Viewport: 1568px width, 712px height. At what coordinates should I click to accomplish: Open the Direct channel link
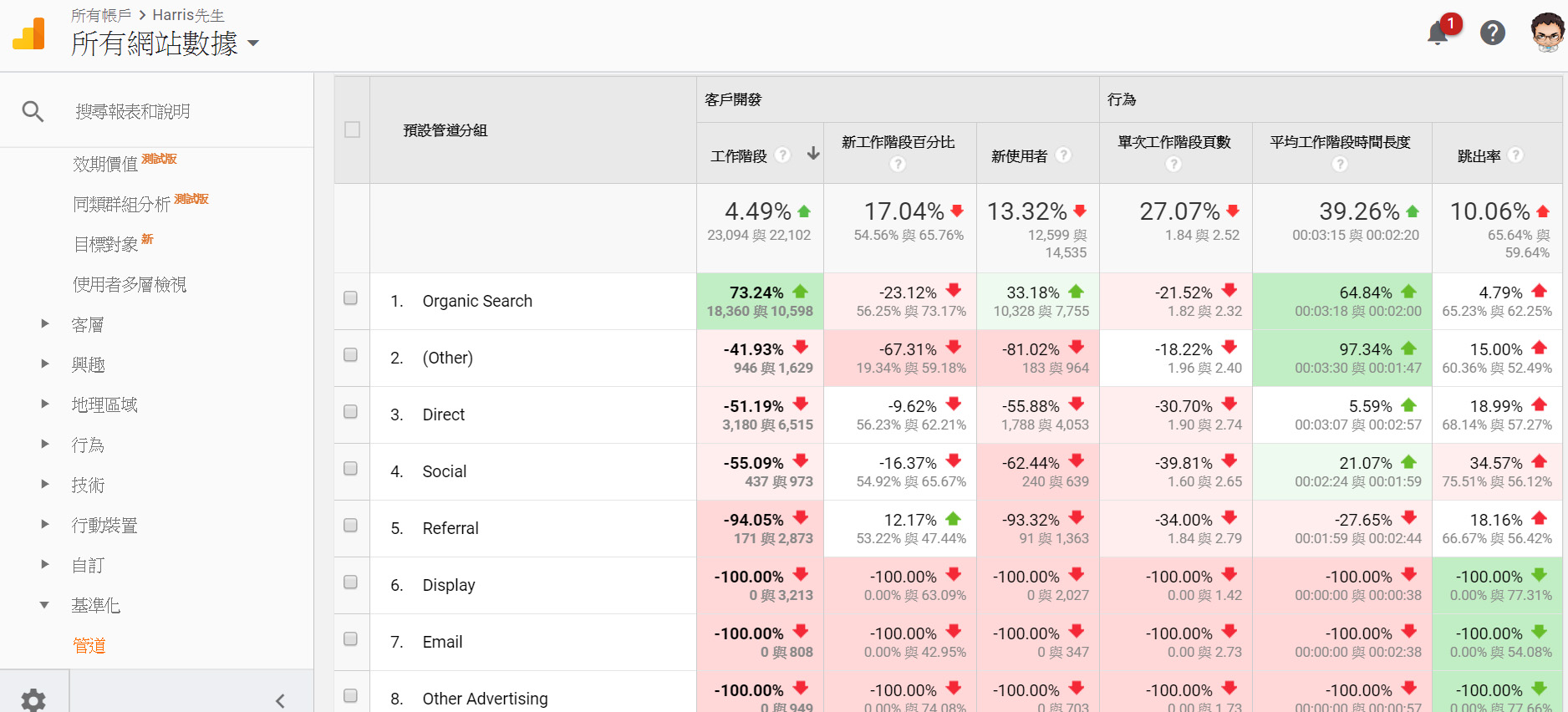tap(444, 414)
